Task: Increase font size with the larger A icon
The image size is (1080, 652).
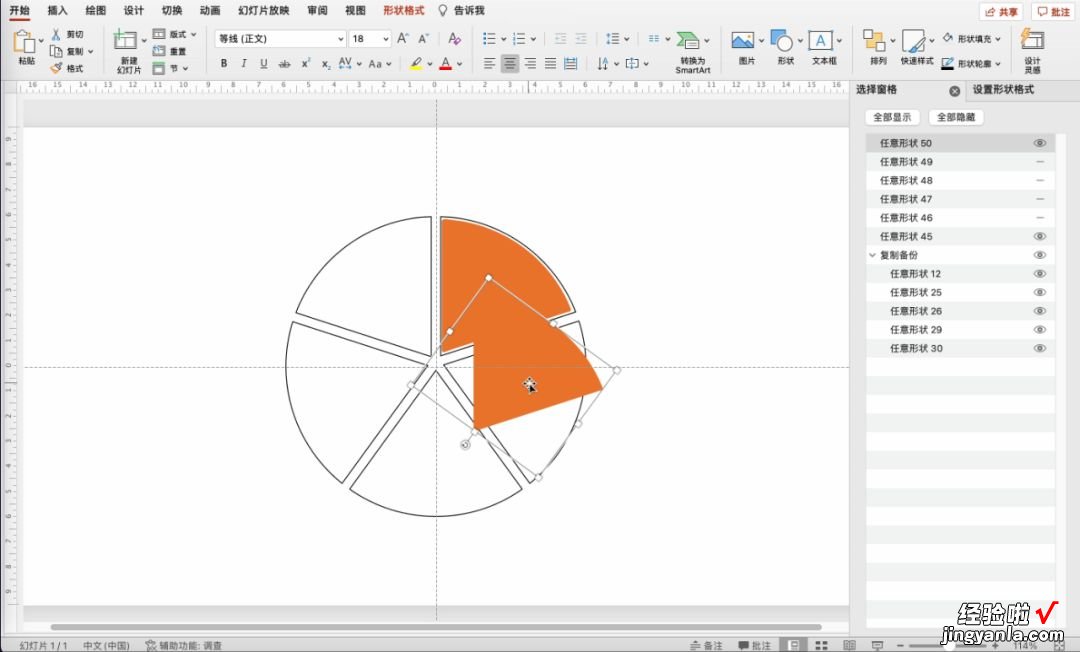Action: 403,39
